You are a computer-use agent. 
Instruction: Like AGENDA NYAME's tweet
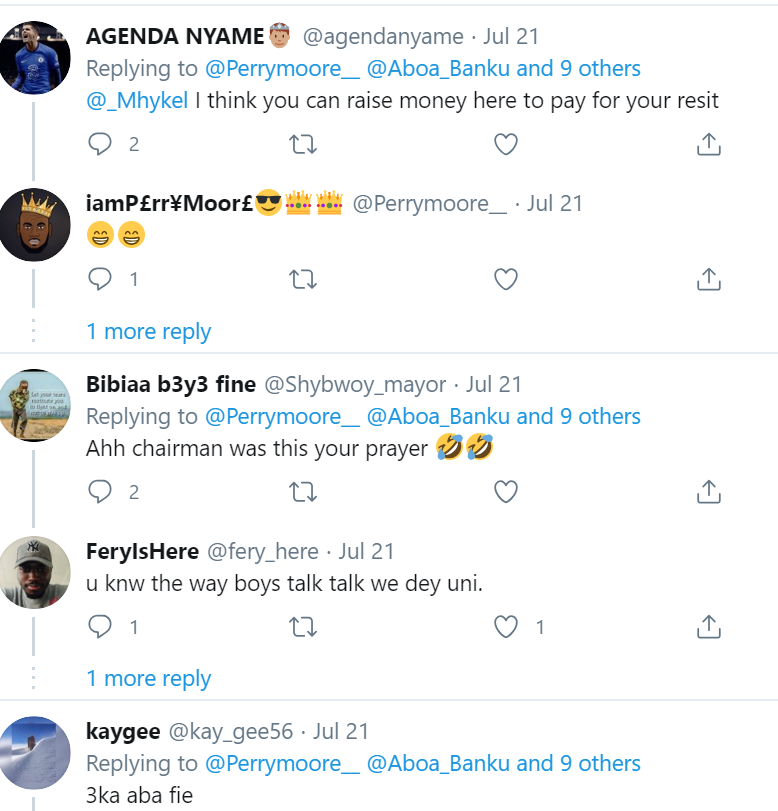[506, 145]
